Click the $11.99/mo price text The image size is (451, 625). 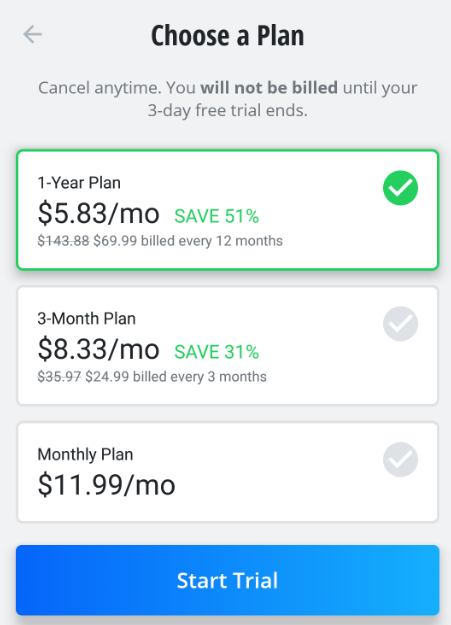pyautogui.click(x=106, y=485)
